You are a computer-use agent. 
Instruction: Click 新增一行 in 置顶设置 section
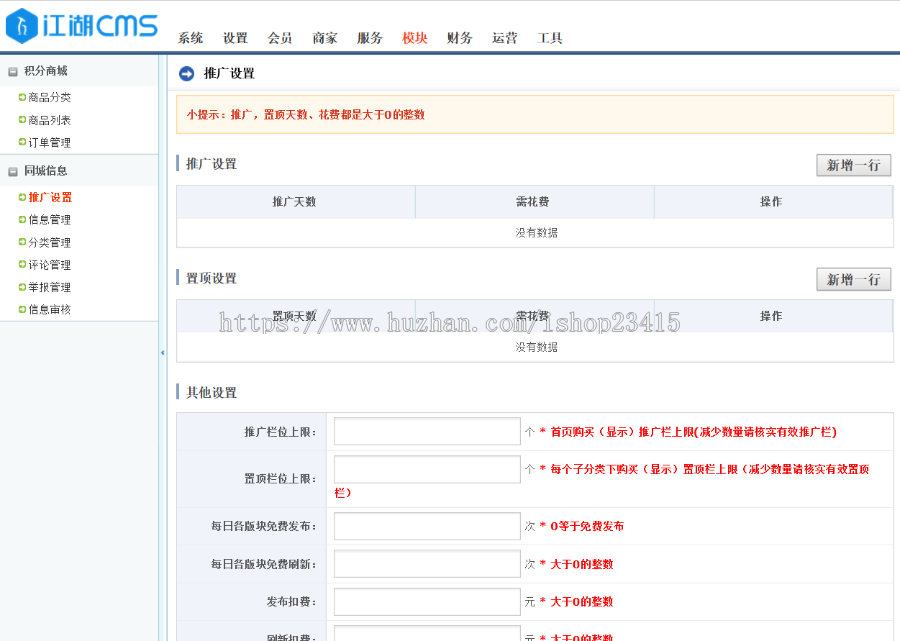tap(854, 279)
